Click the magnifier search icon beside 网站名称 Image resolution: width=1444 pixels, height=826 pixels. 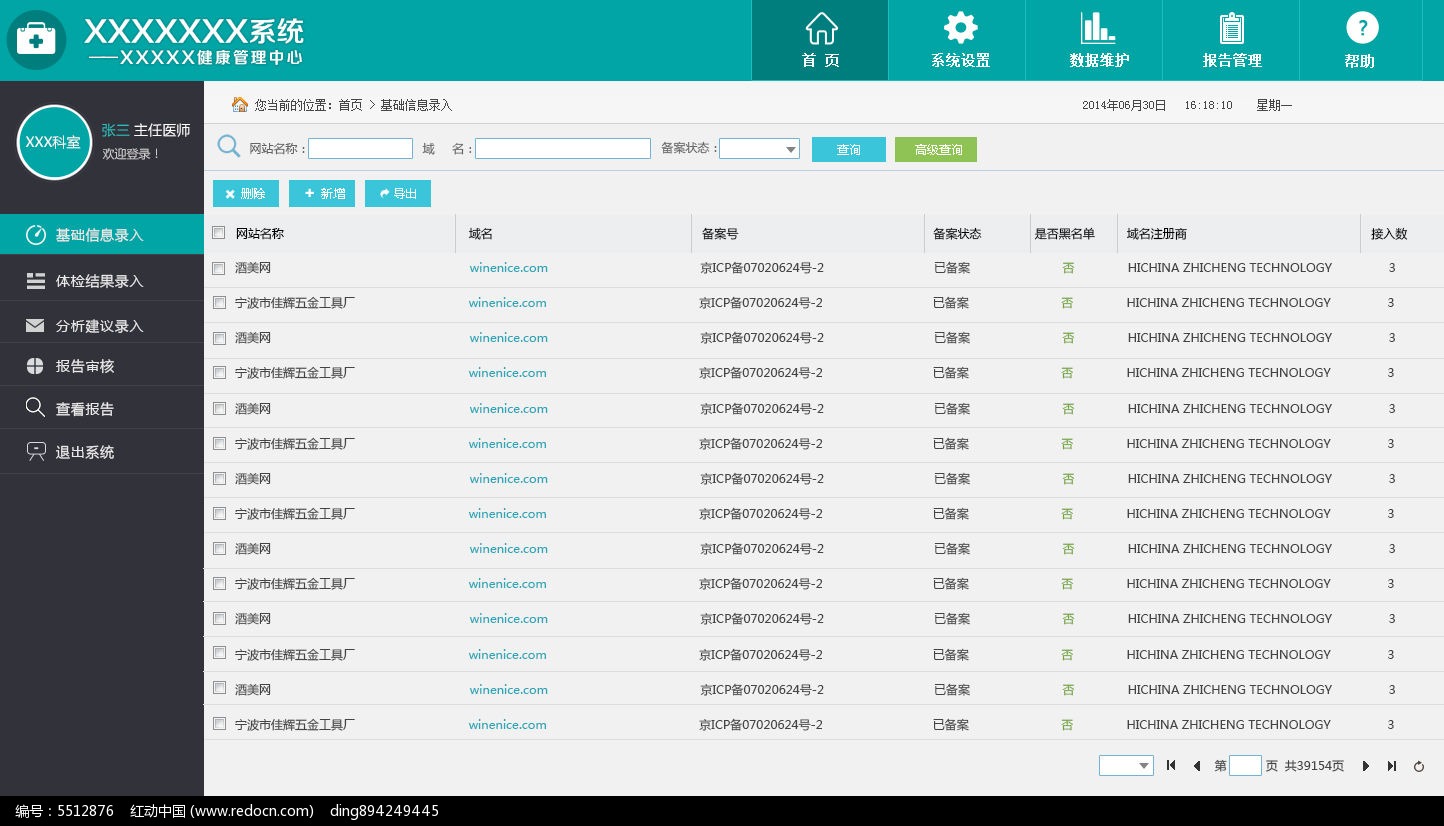coord(229,147)
